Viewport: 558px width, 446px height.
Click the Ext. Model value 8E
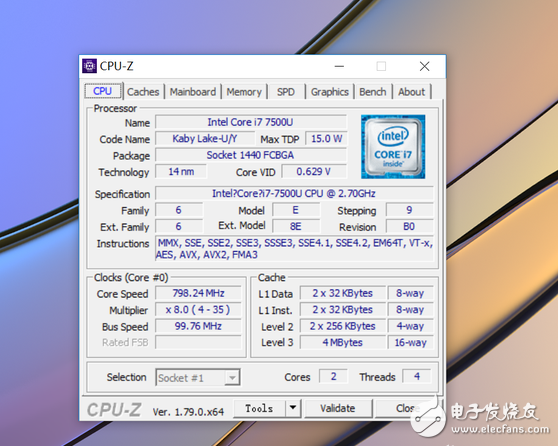tap(296, 226)
